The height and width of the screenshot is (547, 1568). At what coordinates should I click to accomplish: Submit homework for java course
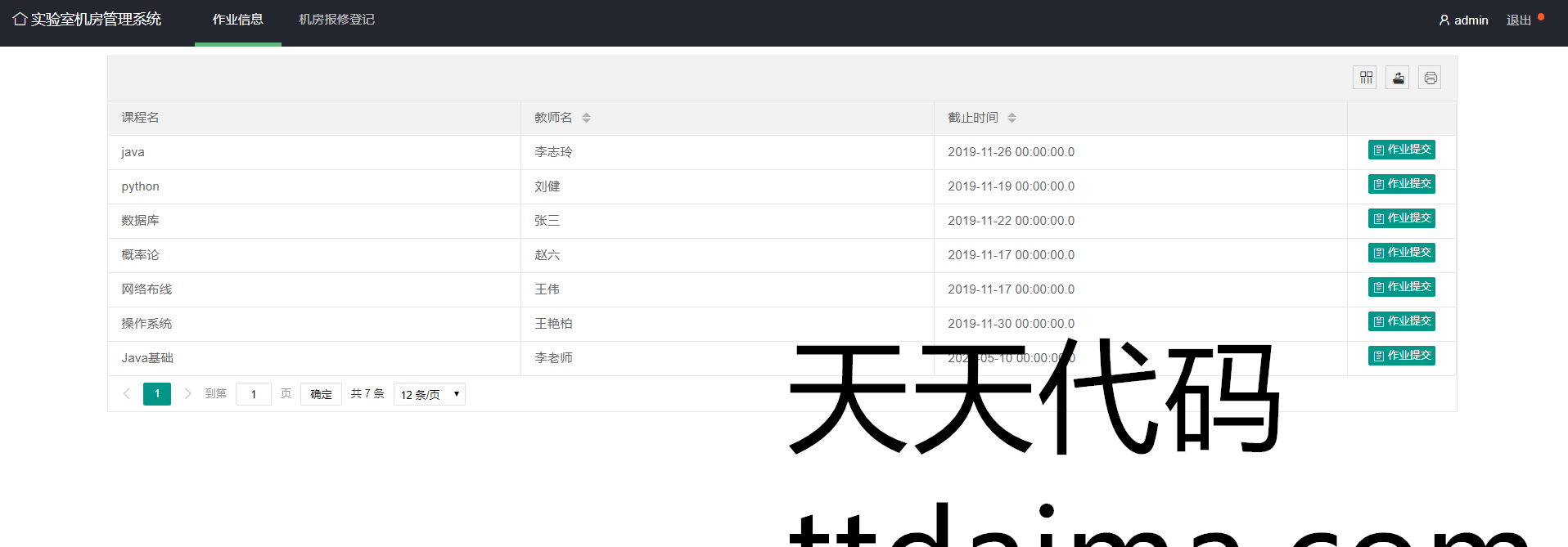click(x=1401, y=150)
